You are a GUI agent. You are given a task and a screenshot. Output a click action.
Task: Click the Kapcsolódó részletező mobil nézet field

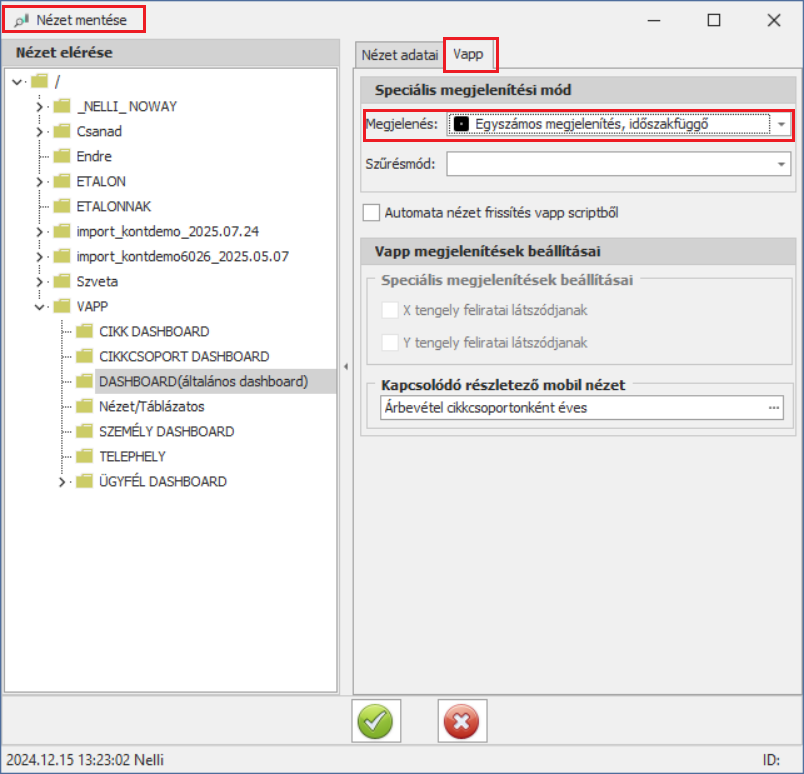click(x=570, y=408)
